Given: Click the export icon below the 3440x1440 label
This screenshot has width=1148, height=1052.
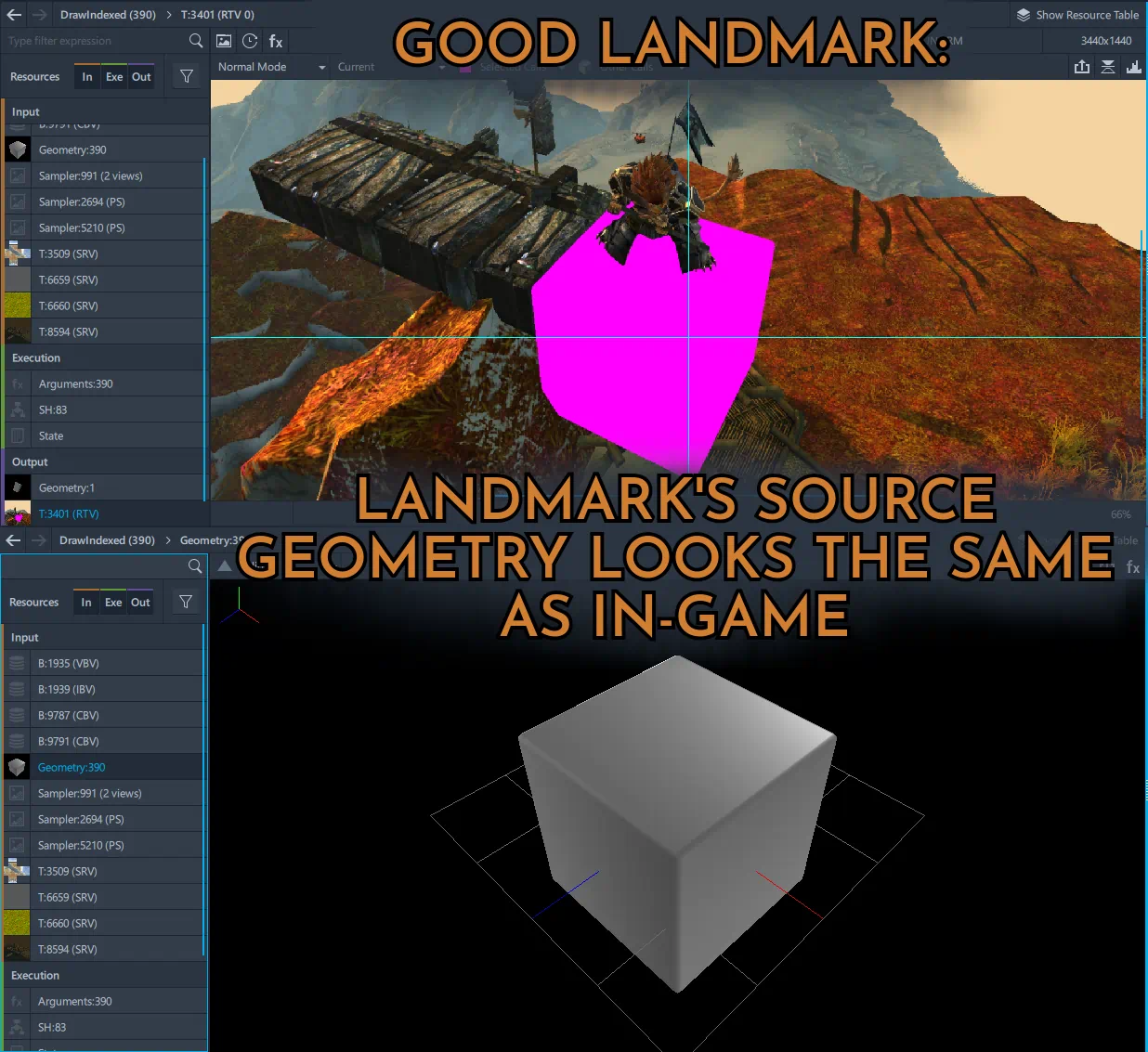Looking at the screenshot, I should point(1082,67).
